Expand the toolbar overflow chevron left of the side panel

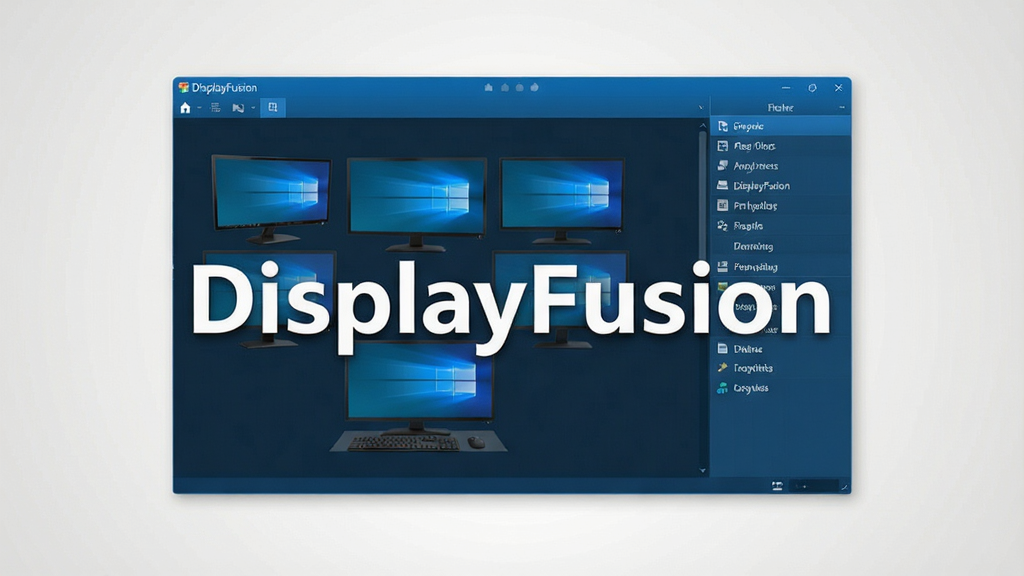(x=701, y=108)
